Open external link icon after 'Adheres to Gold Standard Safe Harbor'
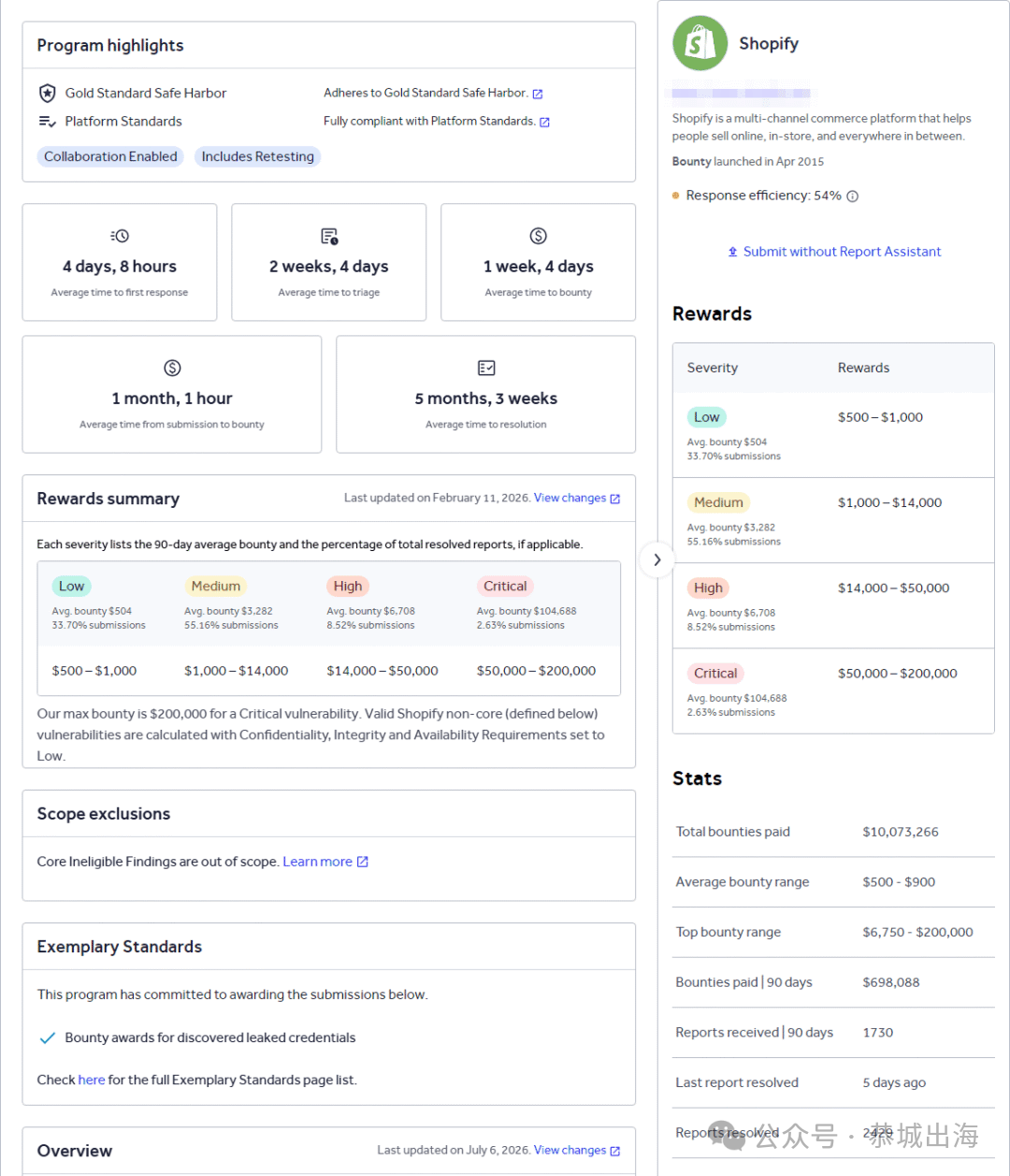The height and width of the screenshot is (1176, 1010). (x=538, y=94)
